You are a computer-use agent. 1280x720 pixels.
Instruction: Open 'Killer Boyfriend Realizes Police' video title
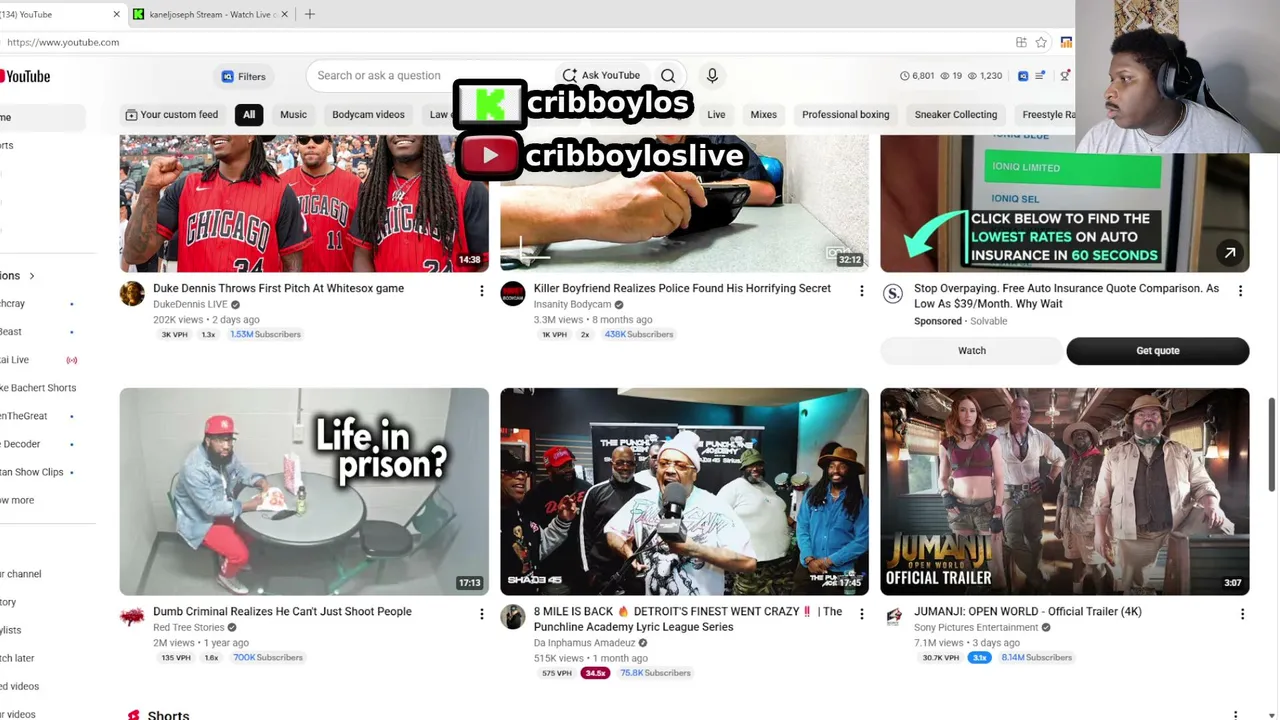682,288
